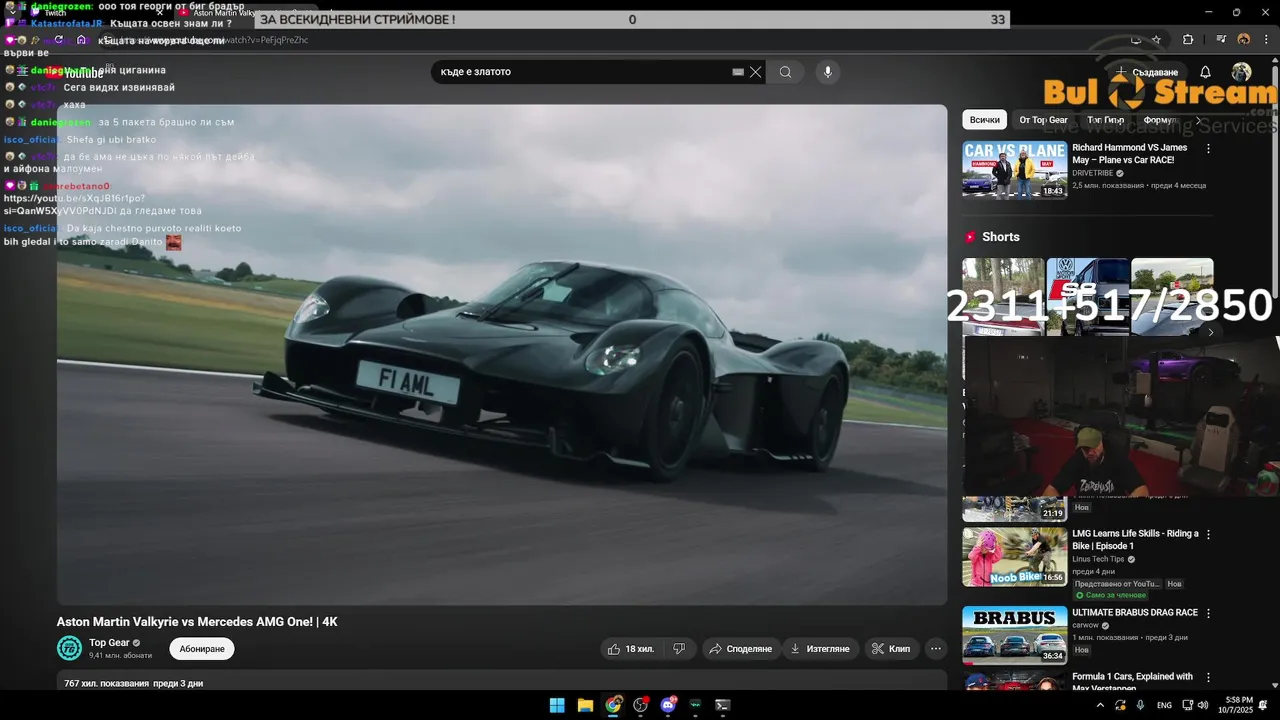Image resolution: width=1280 pixels, height=720 pixels.
Task: Open options menu for BRABUS DRAG RACE
Action: [1208, 613]
